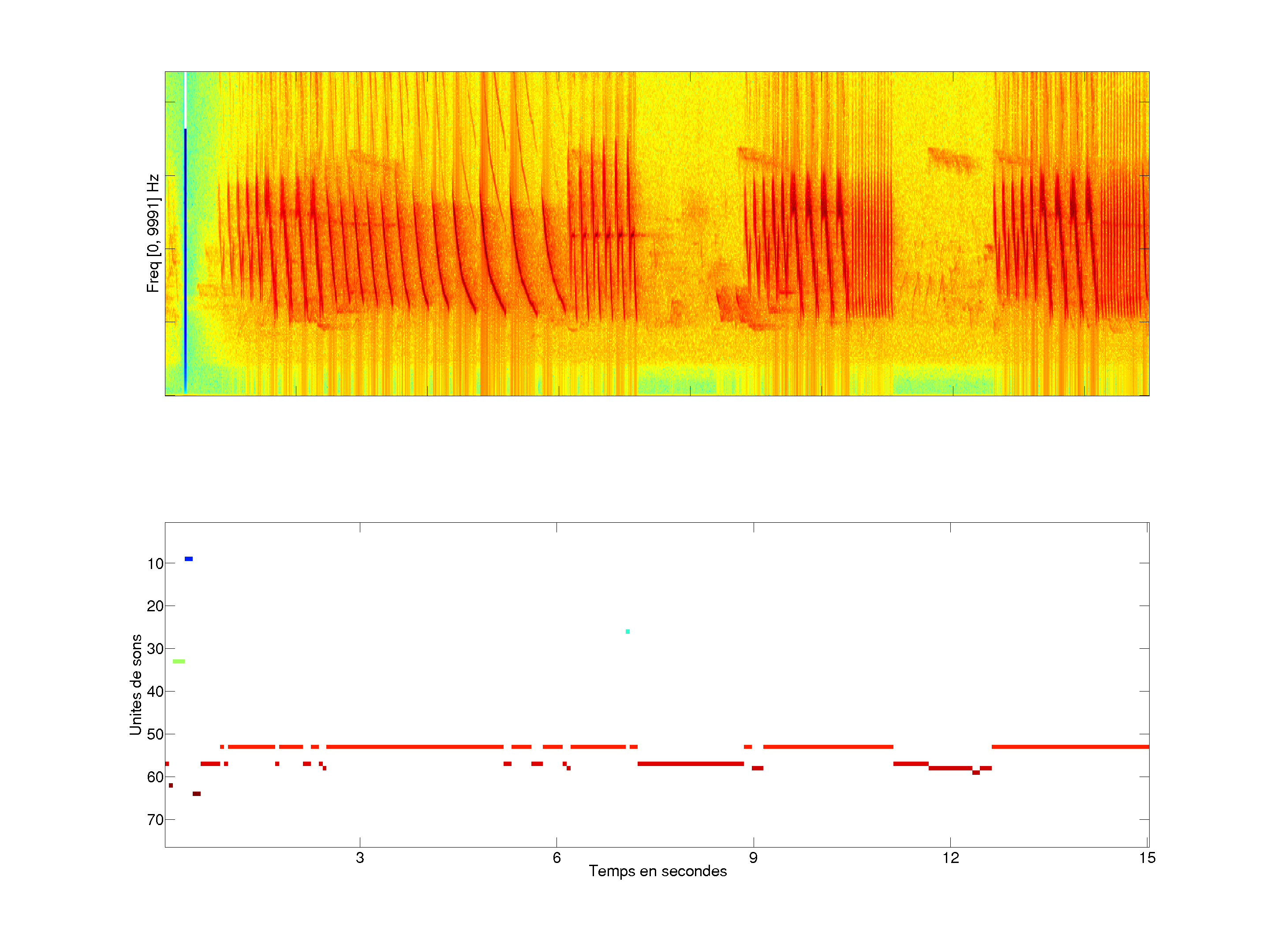Click the 'Unites de sons' axis label
The image size is (1270, 952).
coord(135,684)
